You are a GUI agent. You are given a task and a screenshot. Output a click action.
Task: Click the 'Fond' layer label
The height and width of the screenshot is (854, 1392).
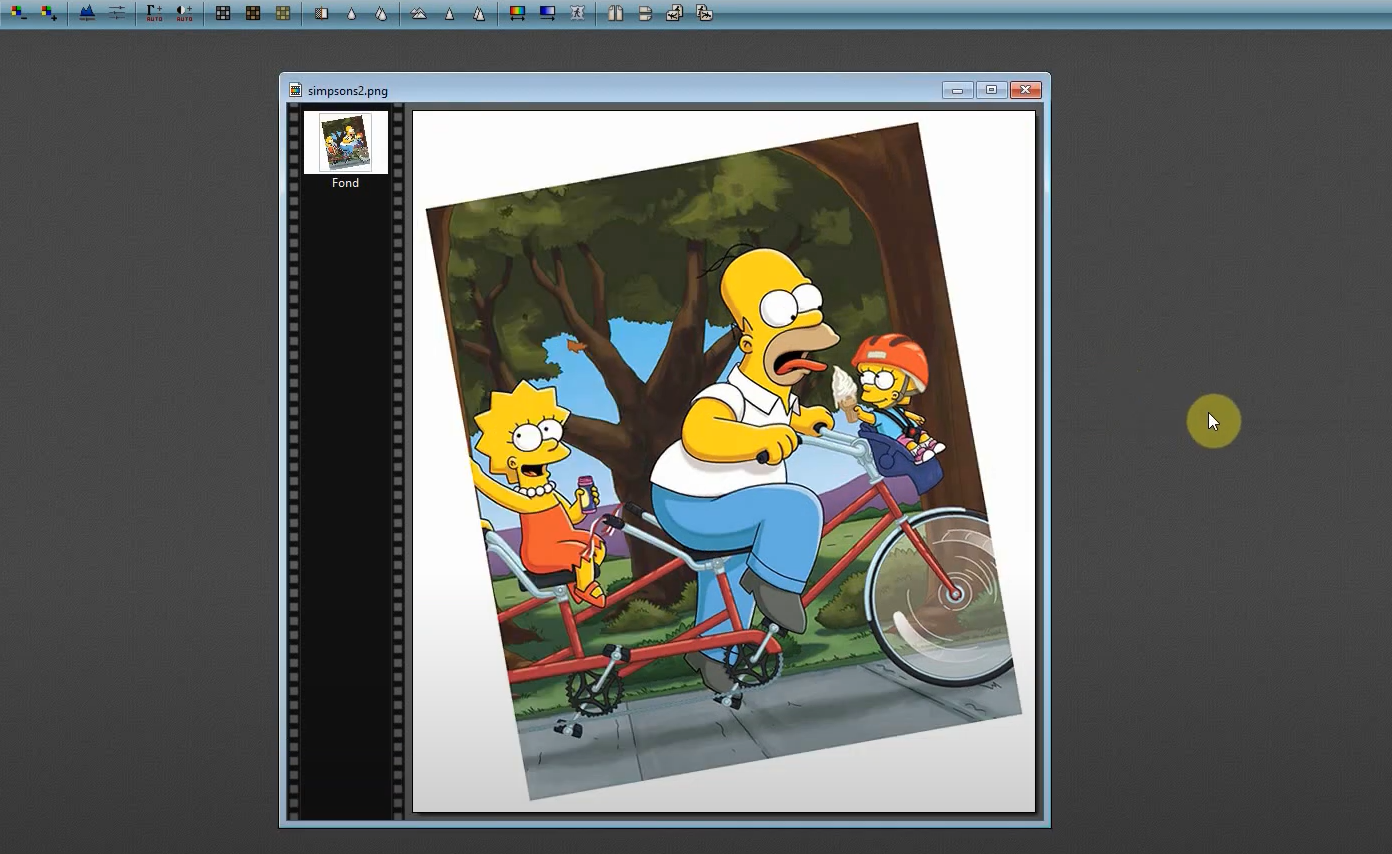coord(345,183)
